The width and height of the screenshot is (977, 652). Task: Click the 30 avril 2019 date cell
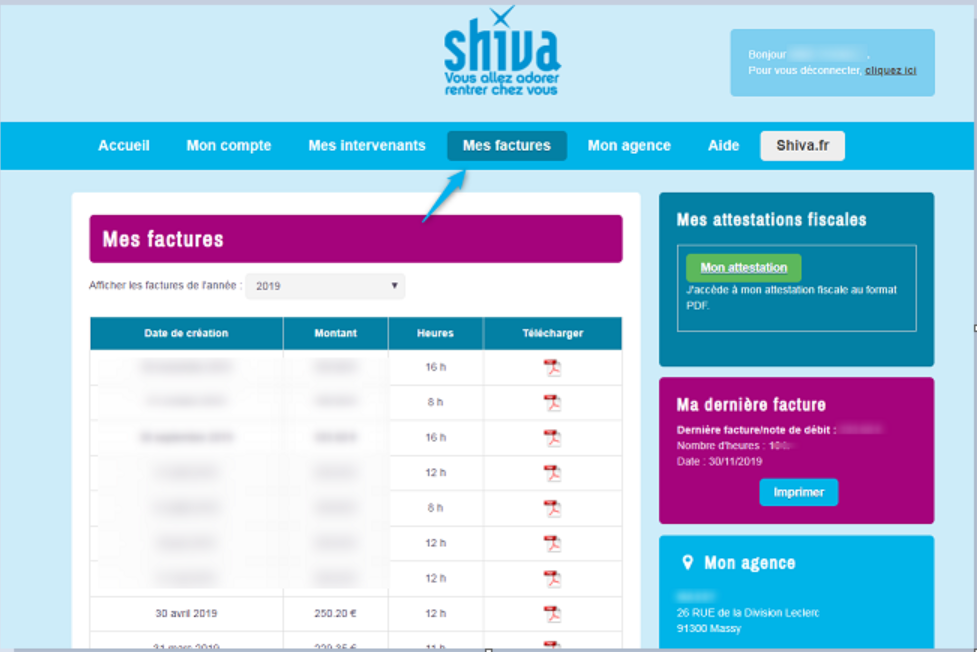186,614
